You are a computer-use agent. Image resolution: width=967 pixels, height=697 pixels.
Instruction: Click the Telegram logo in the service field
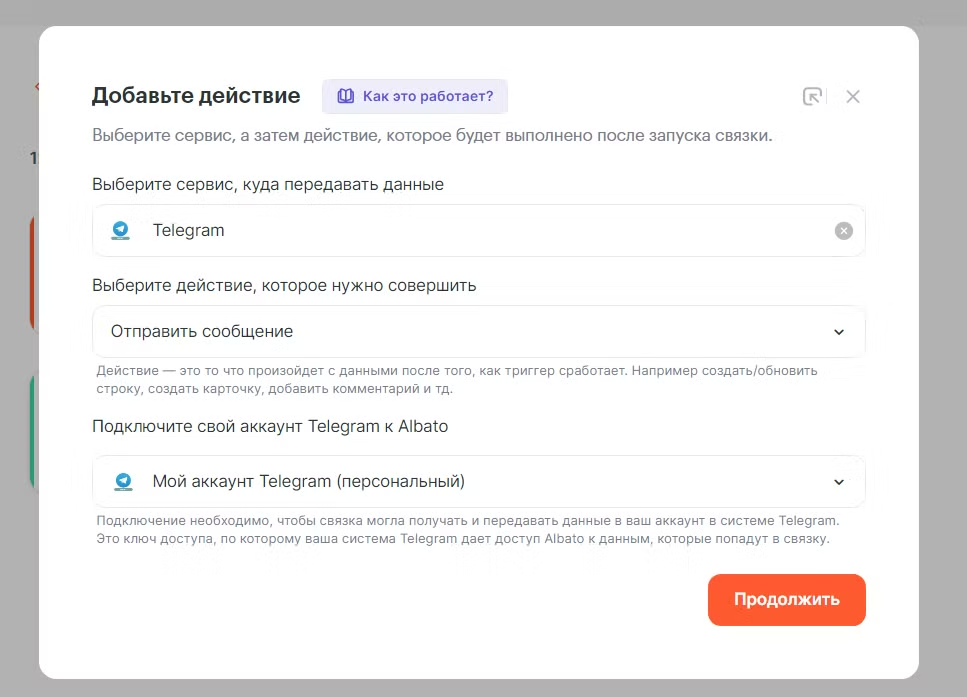pyautogui.click(x=121, y=230)
